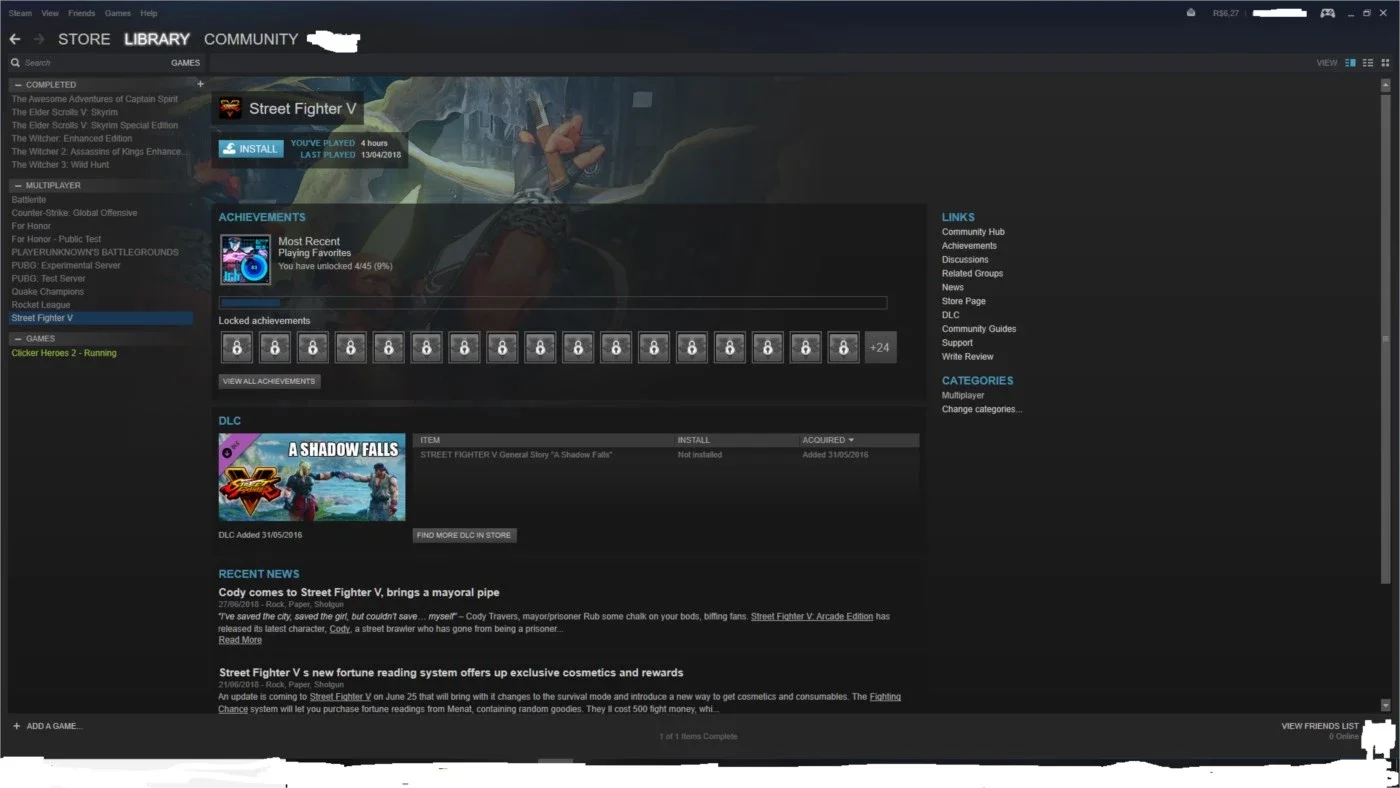
Task: Open the Community Hub link
Action: click(x=973, y=232)
